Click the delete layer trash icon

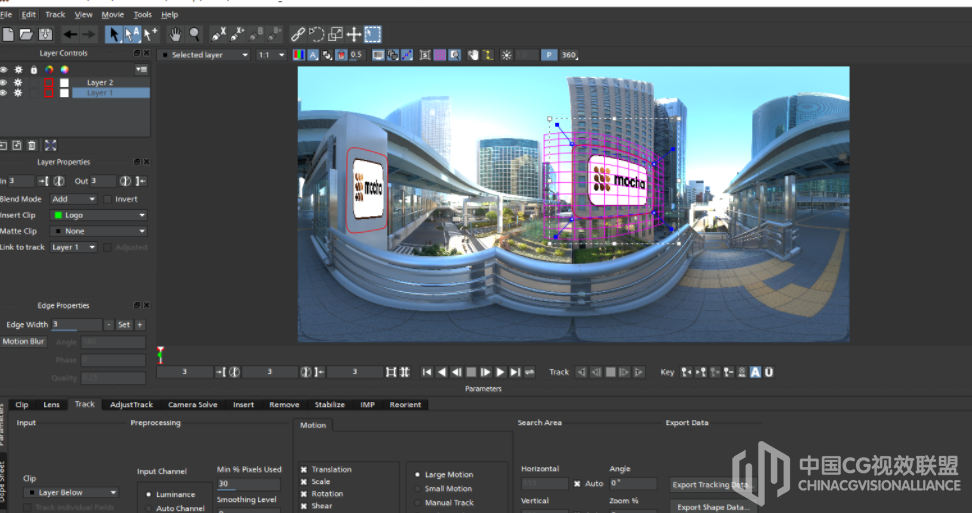coord(32,146)
